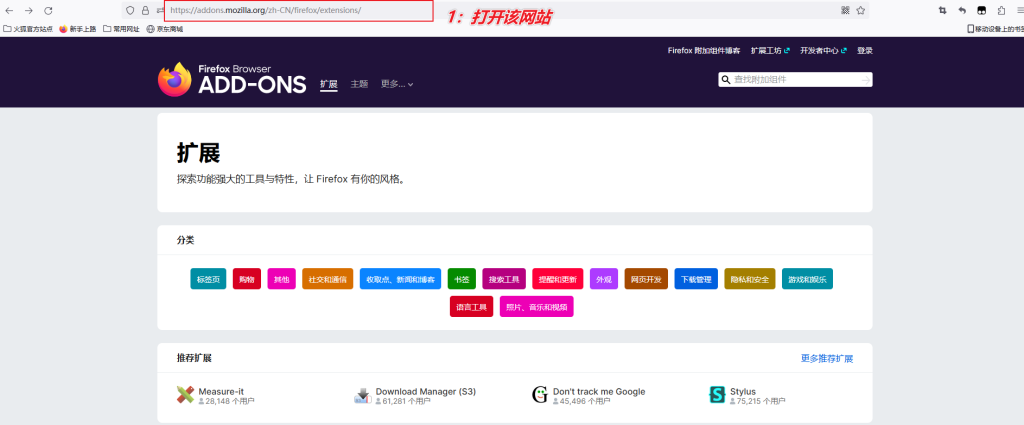1024x425 pixels.
Task: Select the 外观 category
Action: click(604, 279)
